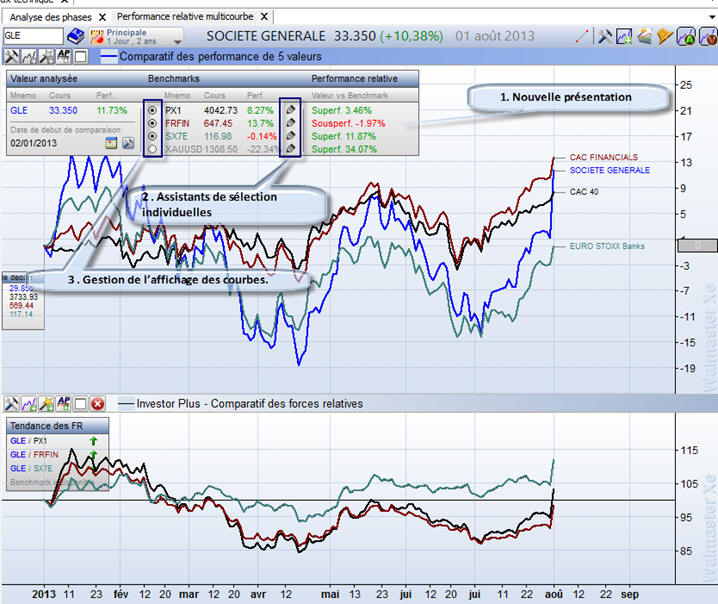718x604 pixels.
Task: Click Tendance des FR panel header
Action: [57, 426]
